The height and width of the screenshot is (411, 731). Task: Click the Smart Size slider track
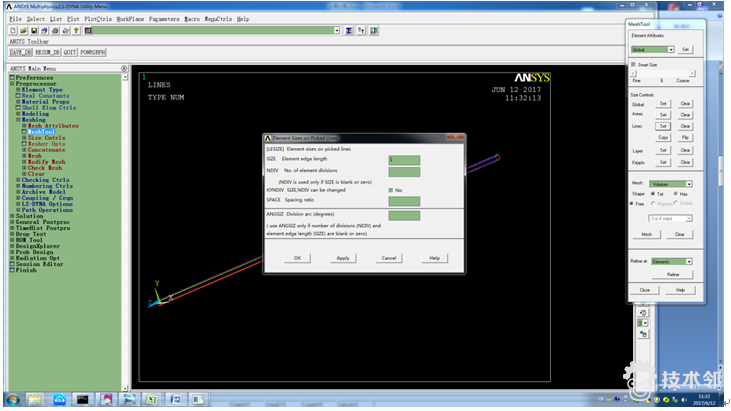662,74
